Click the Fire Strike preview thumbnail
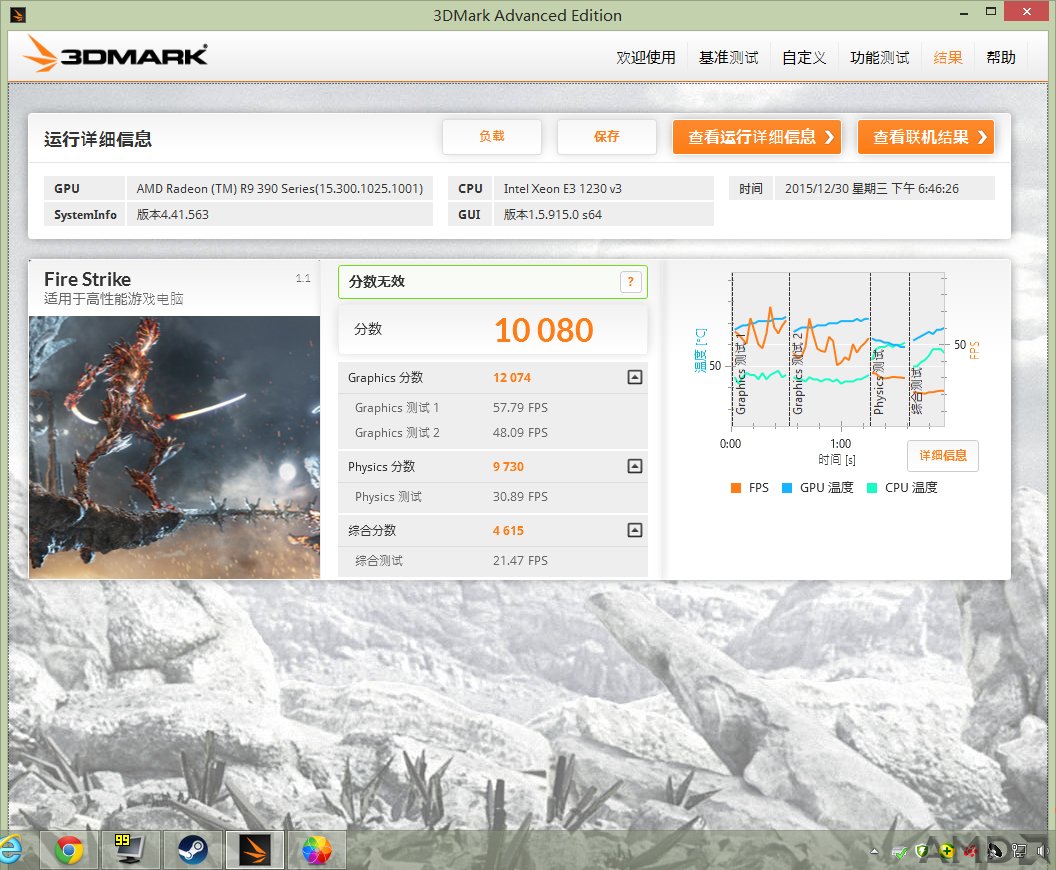The image size is (1056, 870). [174, 447]
